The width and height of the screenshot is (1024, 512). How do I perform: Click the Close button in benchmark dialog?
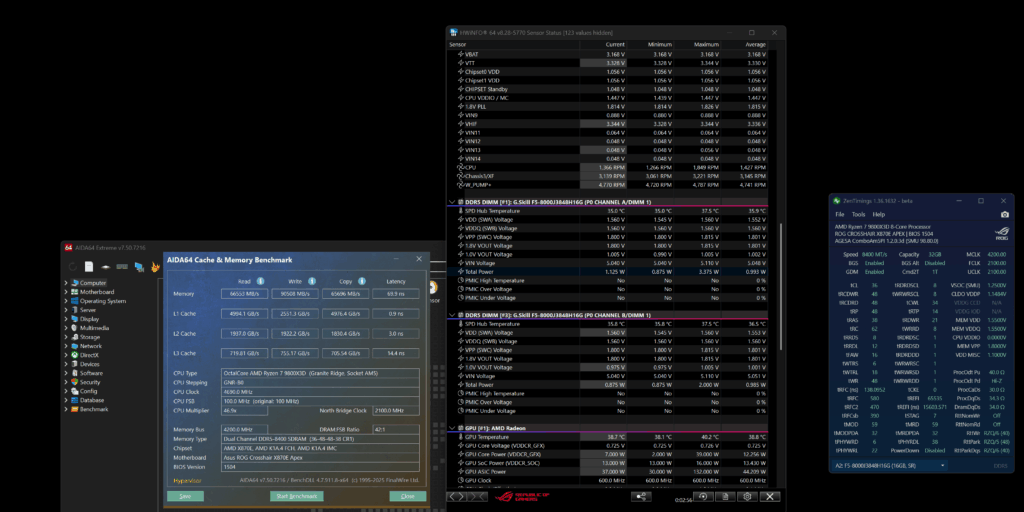tap(408, 496)
